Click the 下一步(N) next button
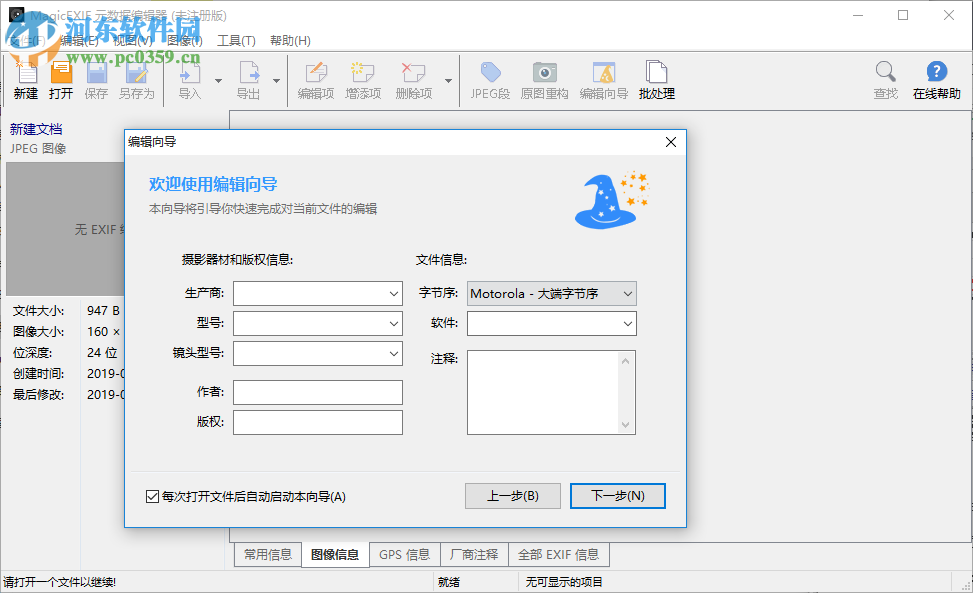Image resolution: width=973 pixels, height=593 pixels. coord(617,496)
